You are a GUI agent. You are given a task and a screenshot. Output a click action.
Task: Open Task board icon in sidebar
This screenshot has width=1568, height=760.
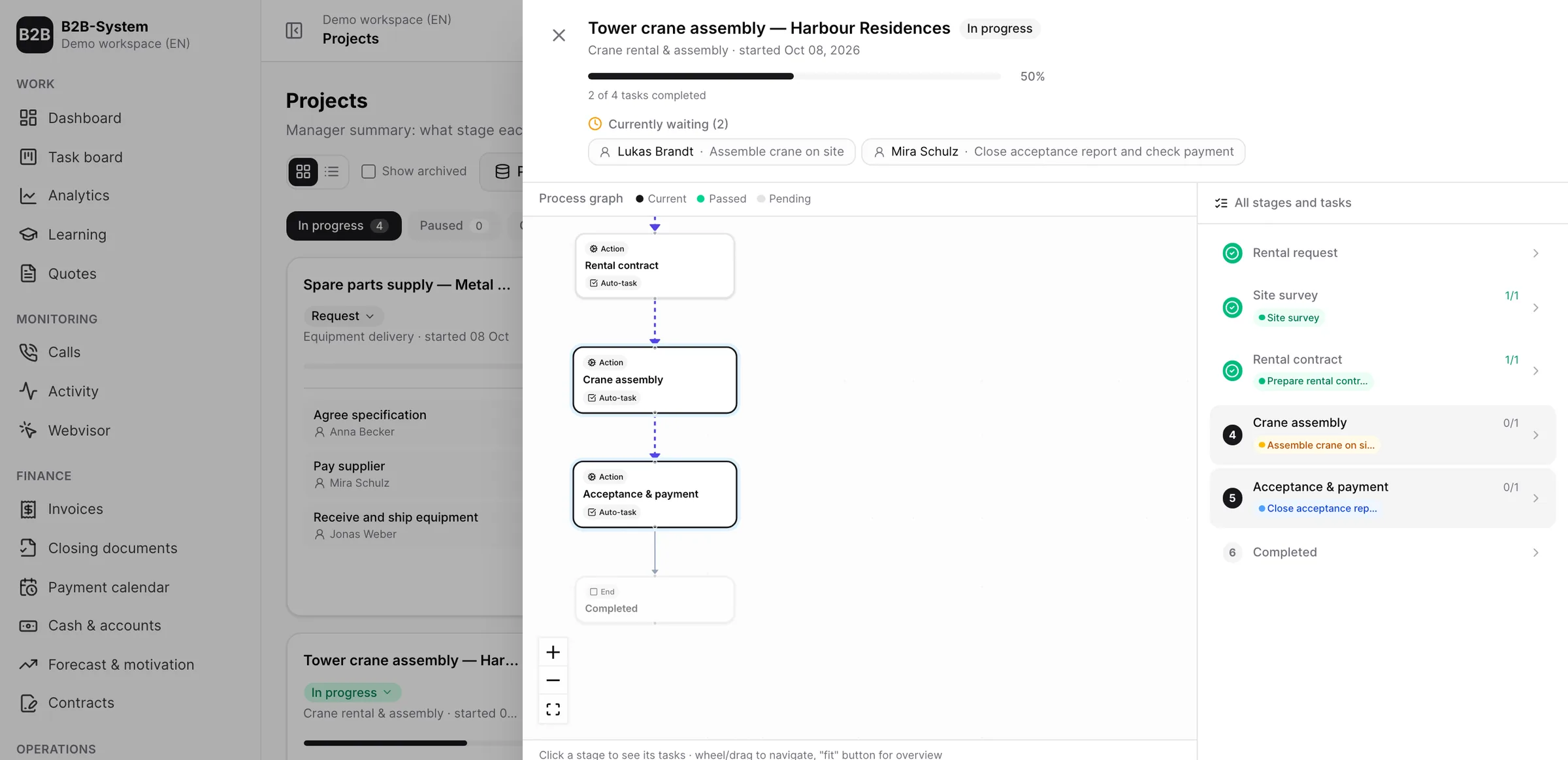click(x=28, y=157)
